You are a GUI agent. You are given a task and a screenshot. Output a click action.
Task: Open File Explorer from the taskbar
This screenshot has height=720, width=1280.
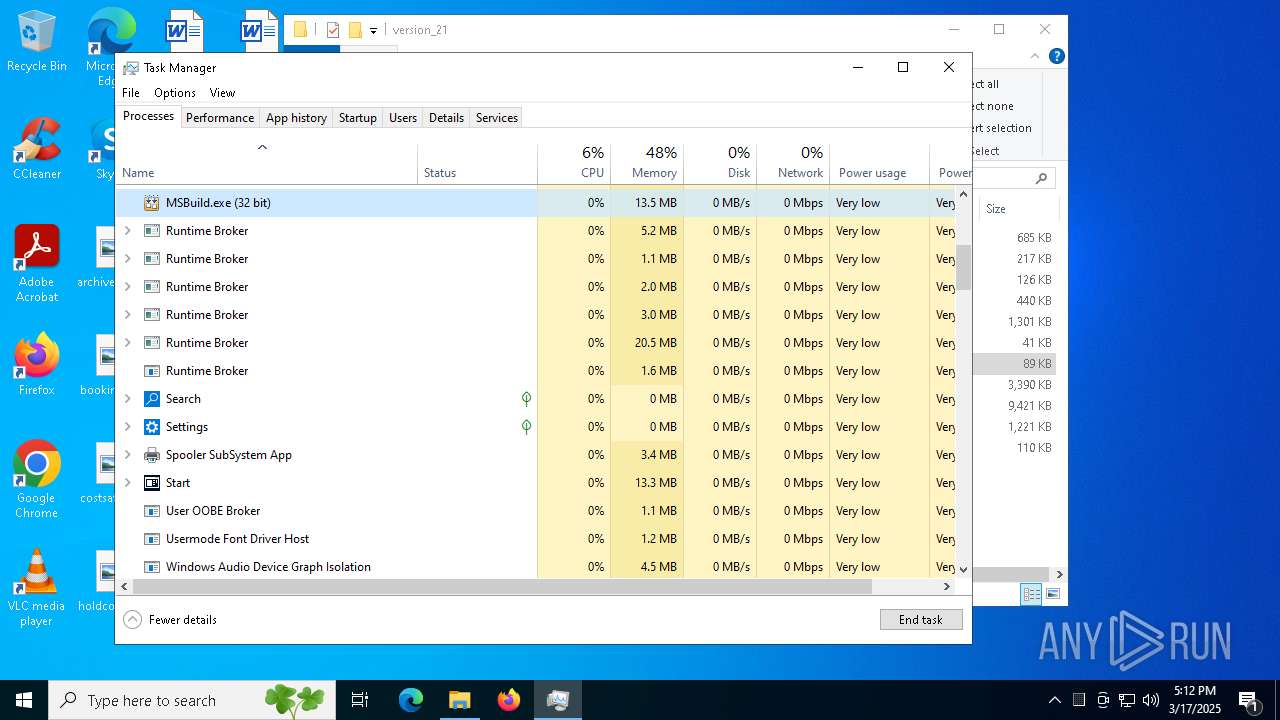459,700
